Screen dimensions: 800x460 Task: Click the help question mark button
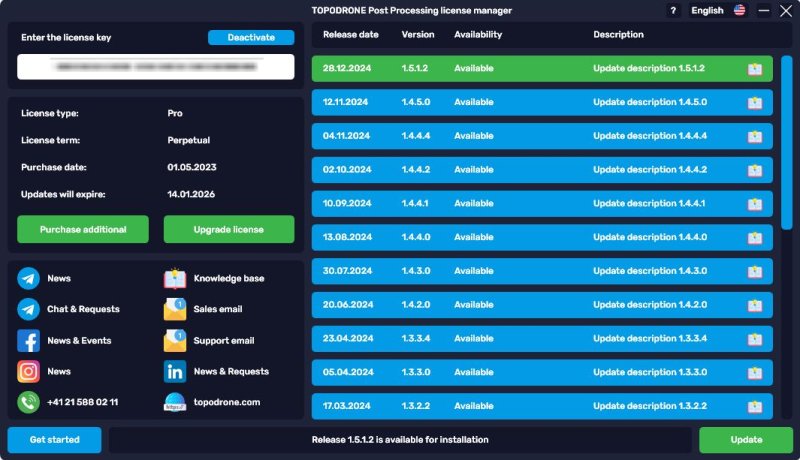(x=673, y=11)
